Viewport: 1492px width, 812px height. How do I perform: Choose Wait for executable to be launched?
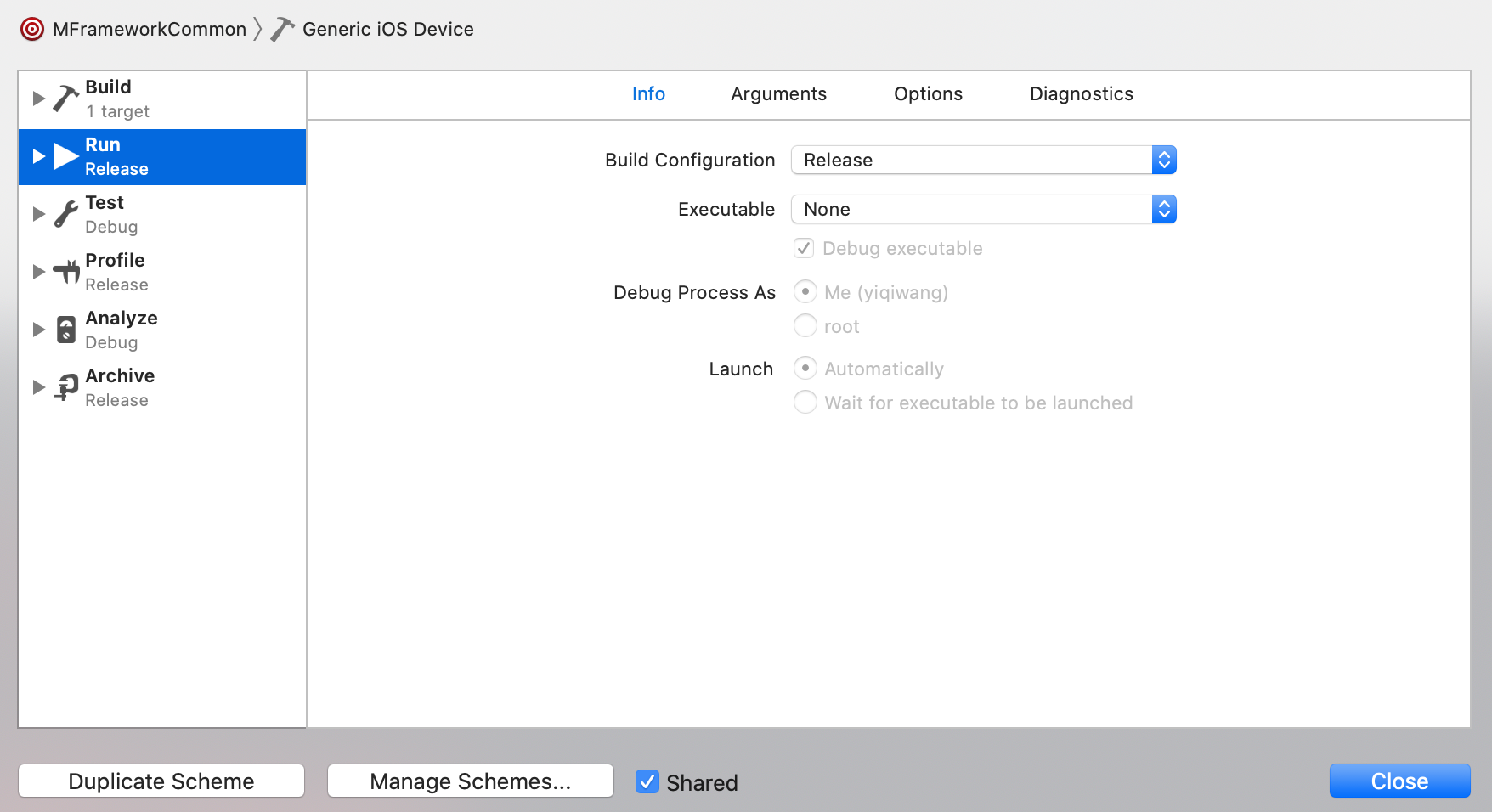point(805,402)
